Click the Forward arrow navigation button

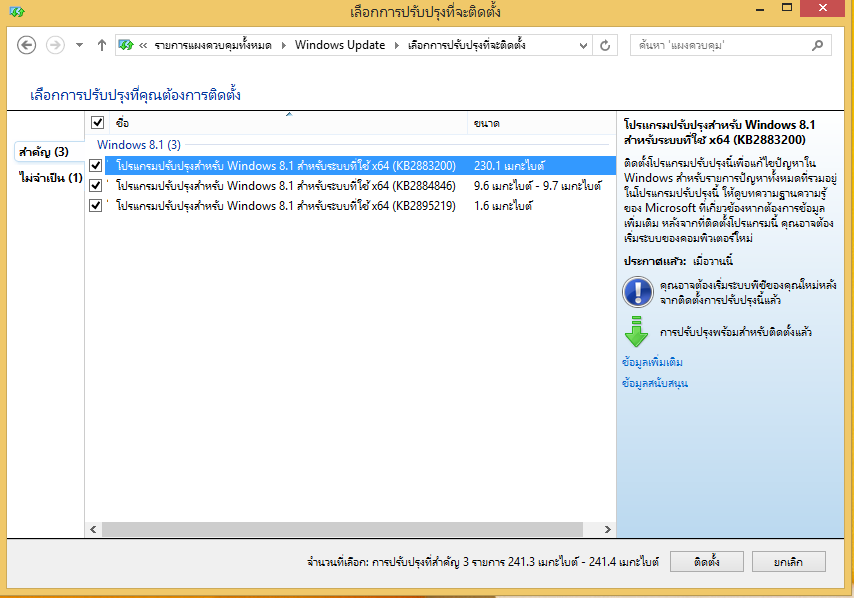point(55,45)
